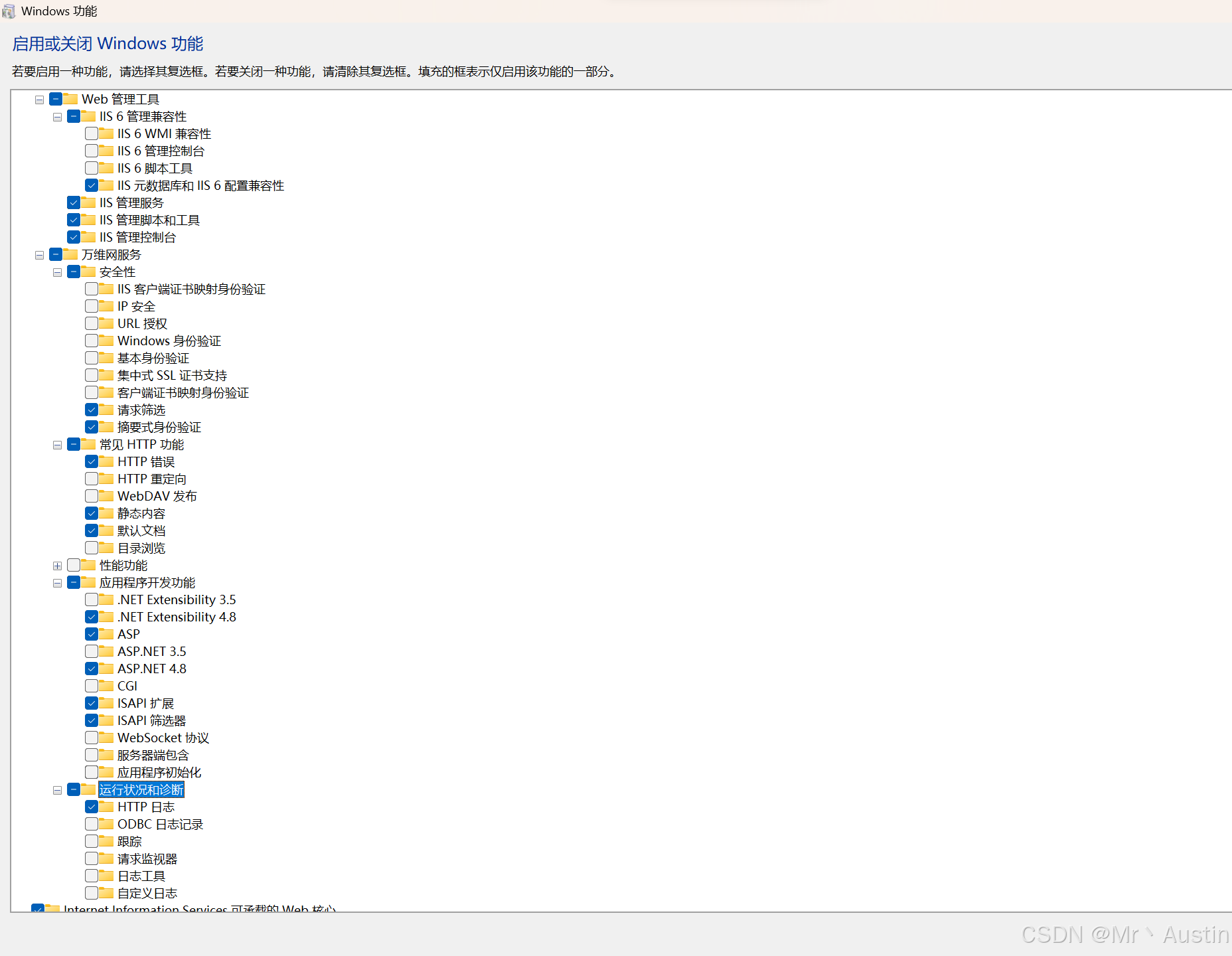
Task: Uncheck IIS 元数据库和 IIS 6 配置兼容性
Action: pyautogui.click(x=92, y=185)
